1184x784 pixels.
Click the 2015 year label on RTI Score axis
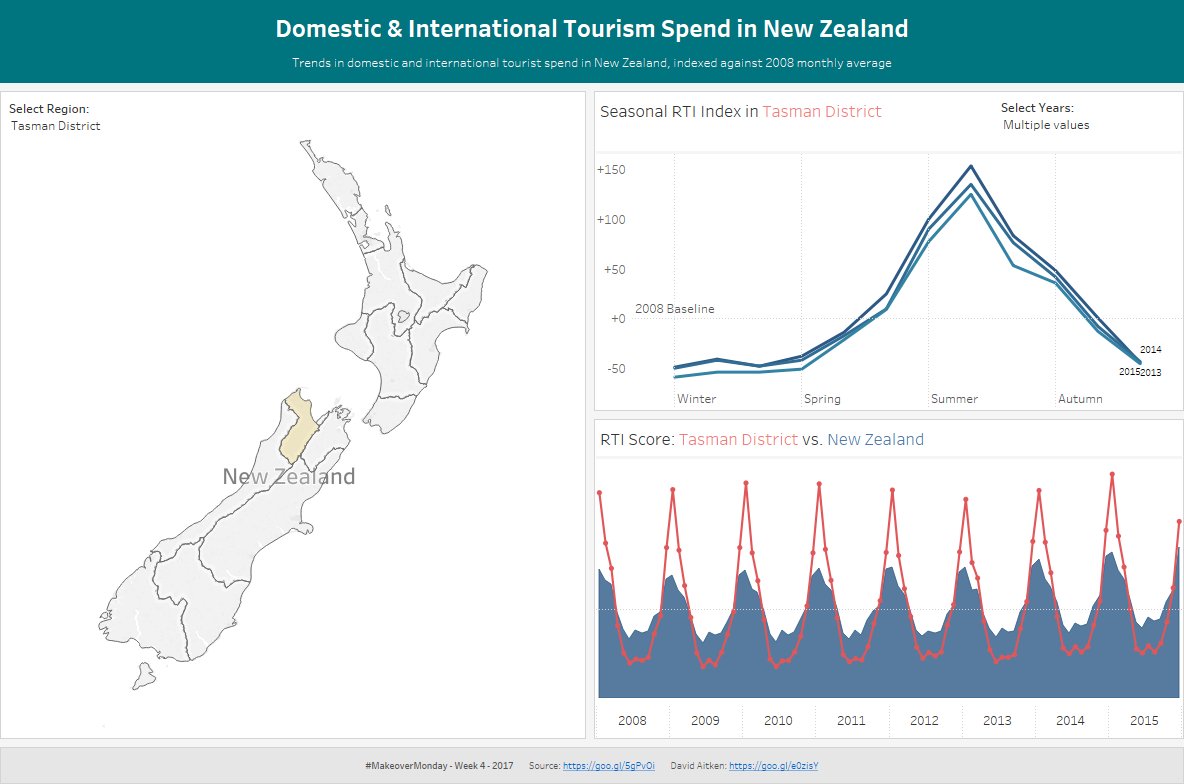[1144, 721]
